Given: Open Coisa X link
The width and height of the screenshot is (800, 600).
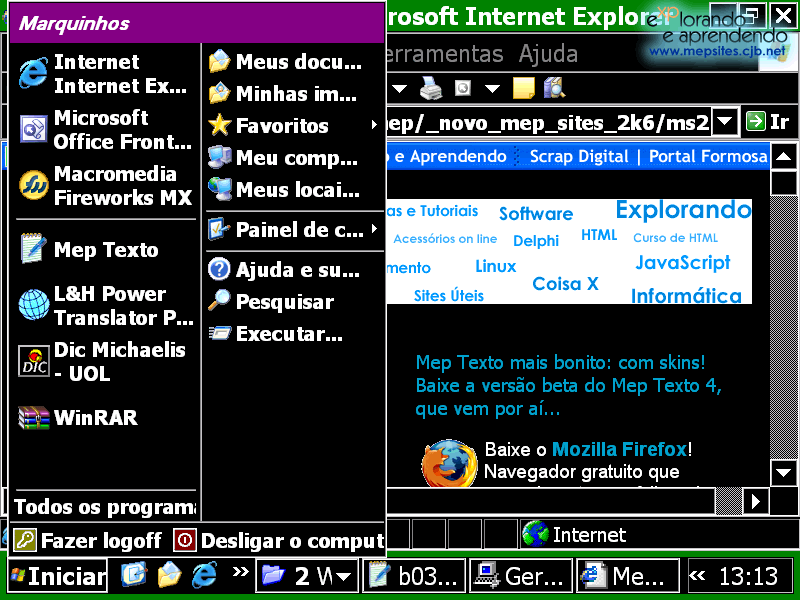Looking at the screenshot, I should pyautogui.click(x=565, y=284).
